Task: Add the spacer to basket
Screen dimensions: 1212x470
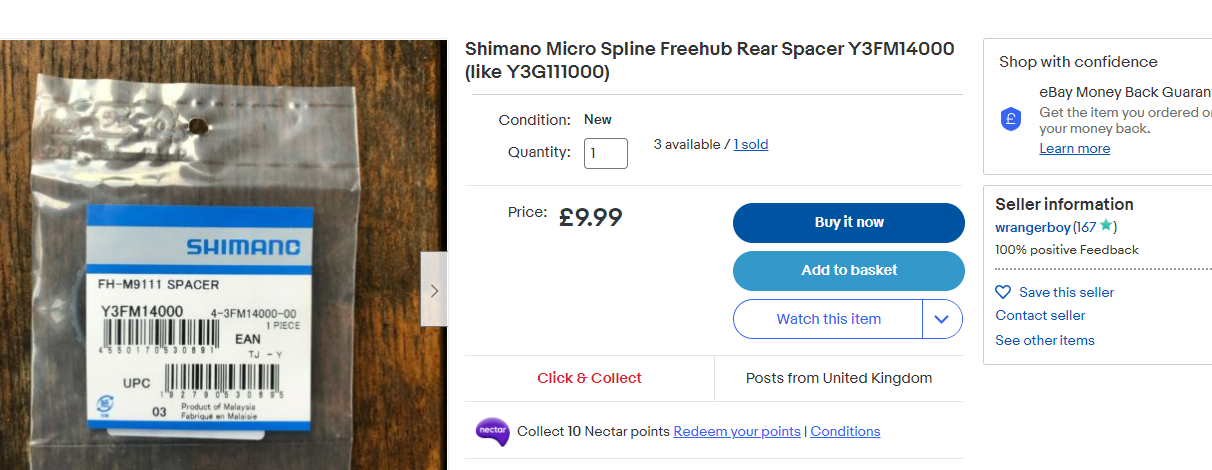Action: tap(849, 271)
